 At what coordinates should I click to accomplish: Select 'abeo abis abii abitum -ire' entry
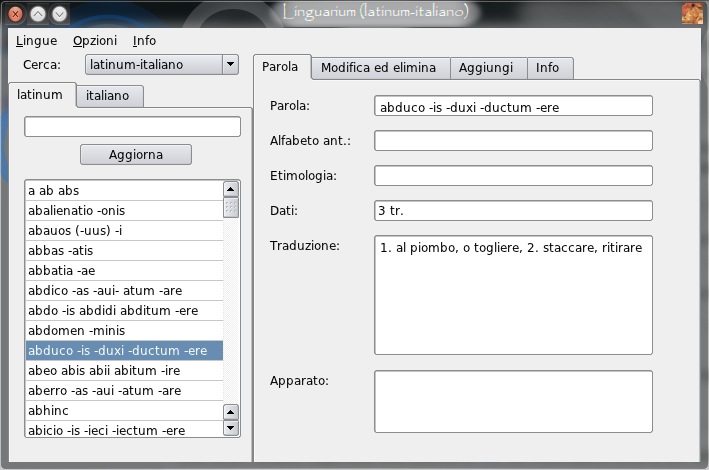click(x=124, y=370)
